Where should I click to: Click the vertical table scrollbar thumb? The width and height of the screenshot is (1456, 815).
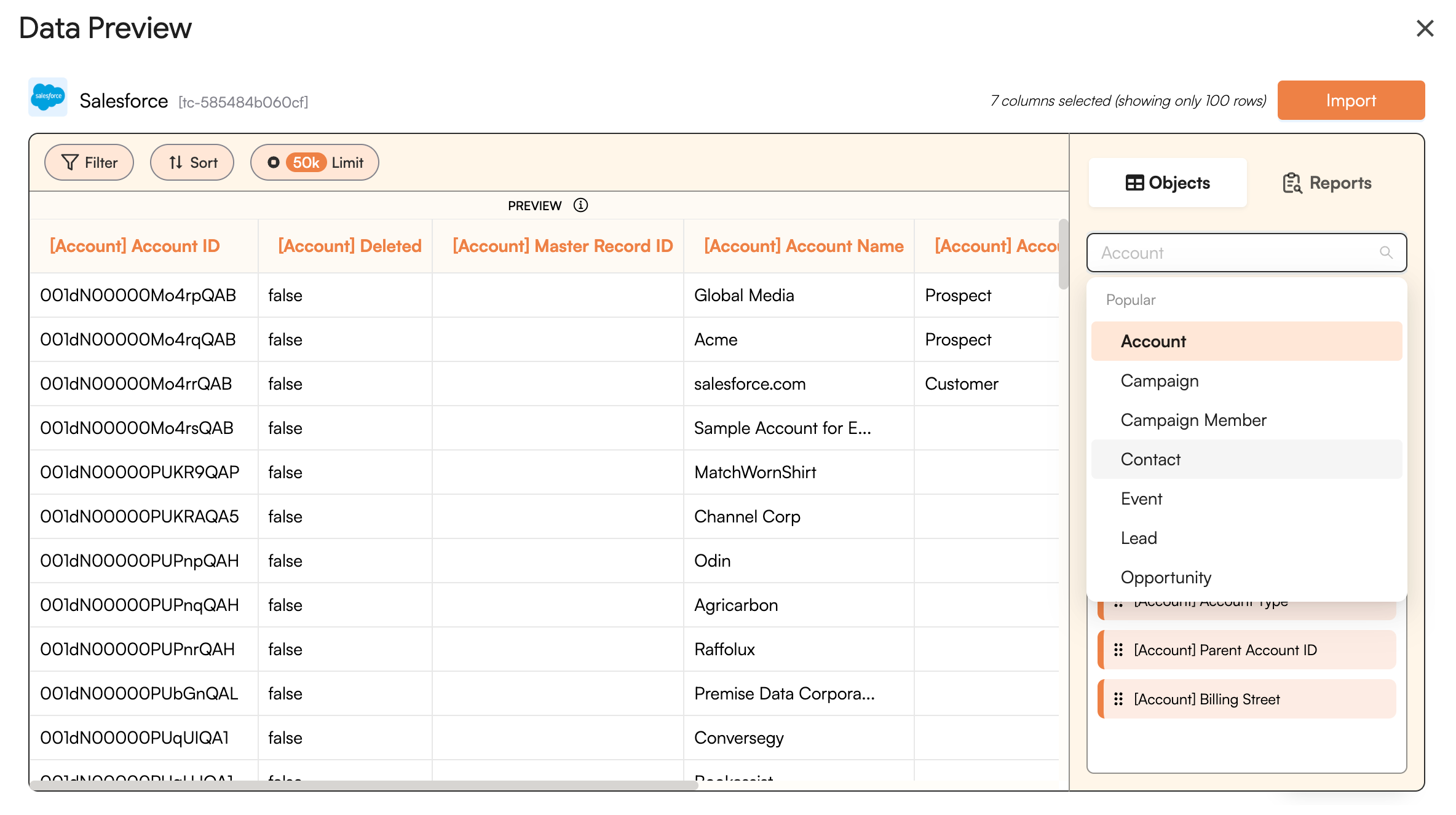point(1063,253)
